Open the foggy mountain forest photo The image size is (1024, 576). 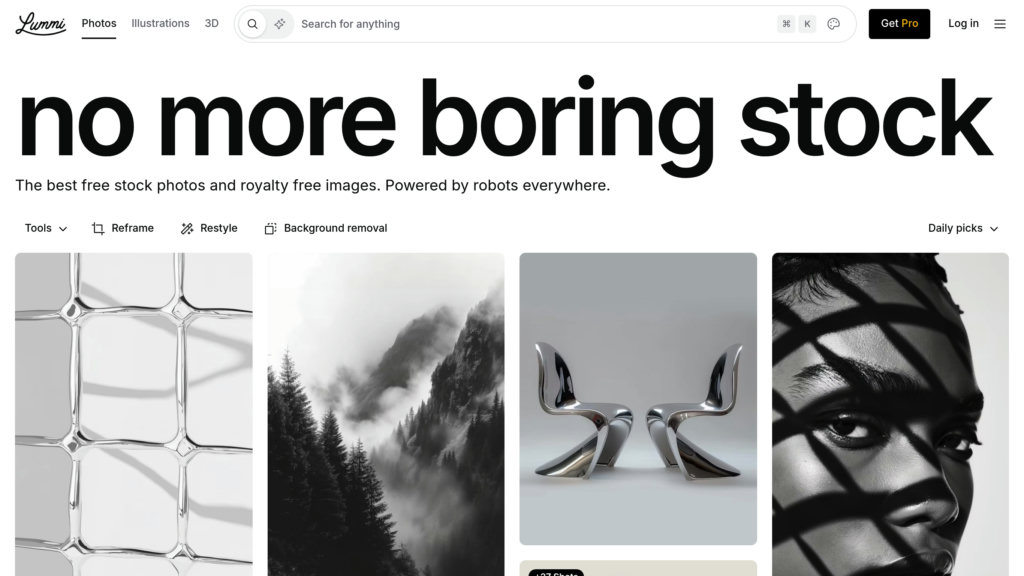point(386,414)
